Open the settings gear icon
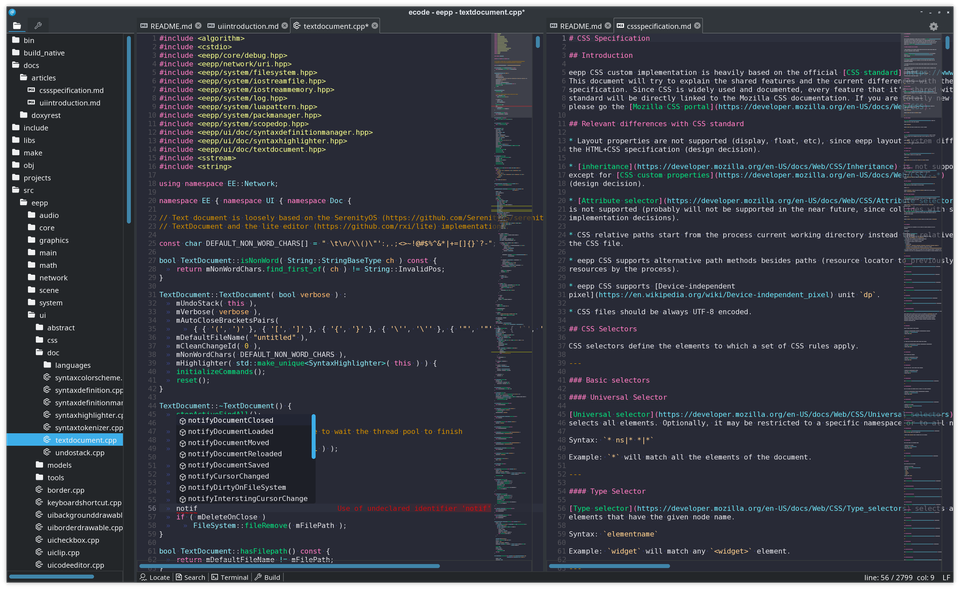Viewport: 960px width, 589px height. coord(933,26)
